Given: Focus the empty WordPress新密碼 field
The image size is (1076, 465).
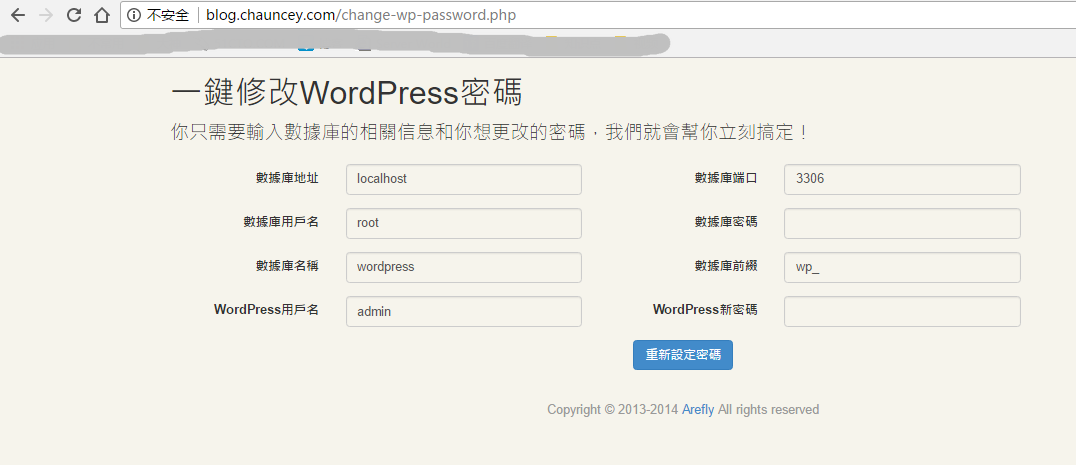Looking at the screenshot, I should click(x=902, y=311).
